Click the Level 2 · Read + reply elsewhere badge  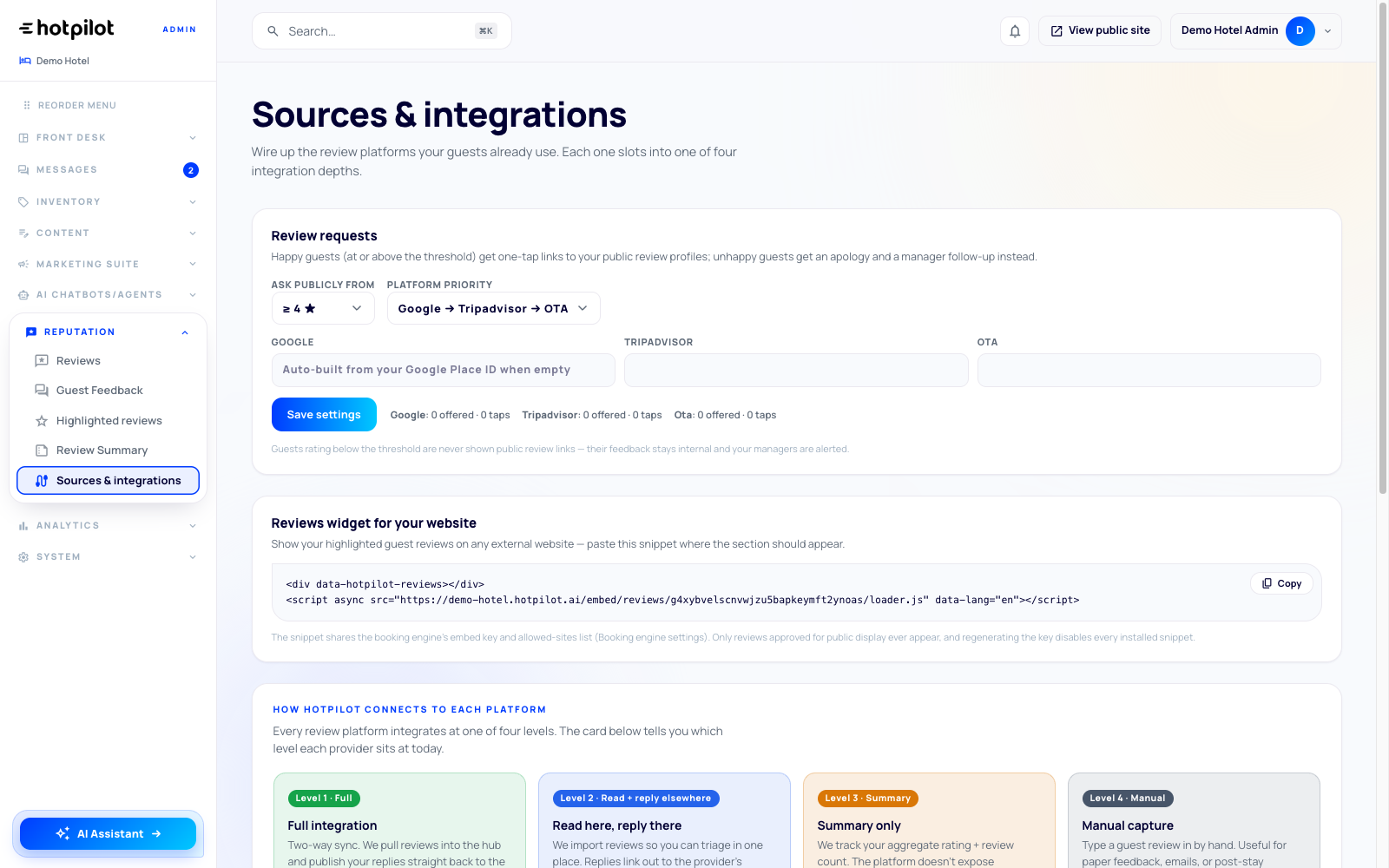tap(635, 799)
